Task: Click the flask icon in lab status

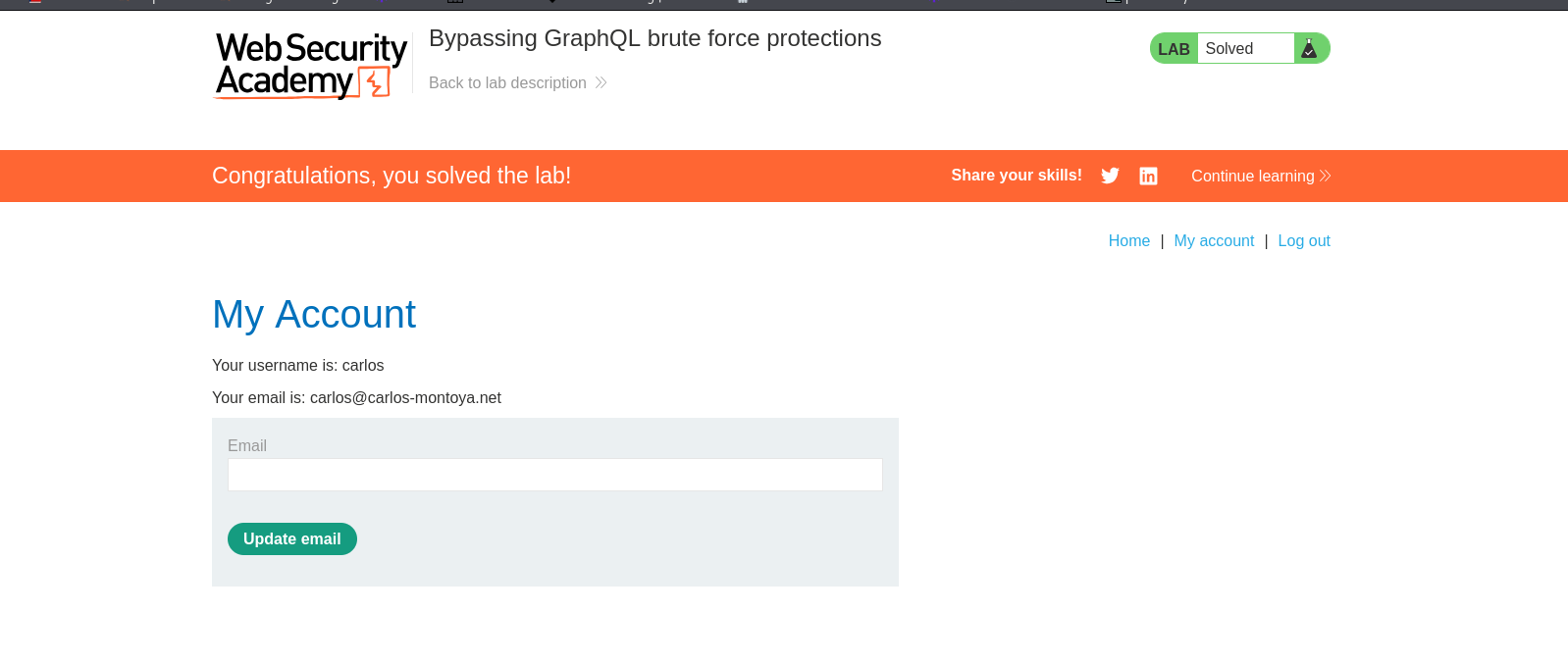Action: [1309, 48]
